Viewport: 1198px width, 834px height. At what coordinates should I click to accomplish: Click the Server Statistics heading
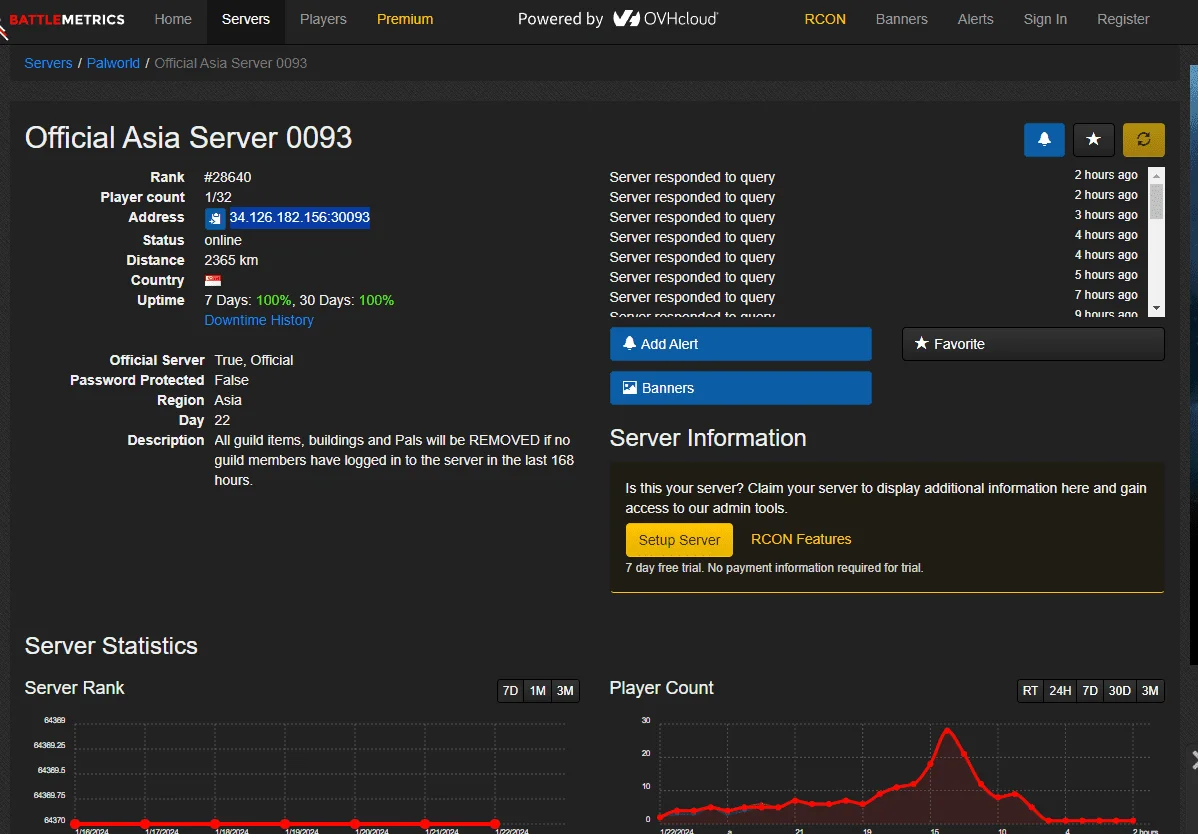[x=112, y=646]
